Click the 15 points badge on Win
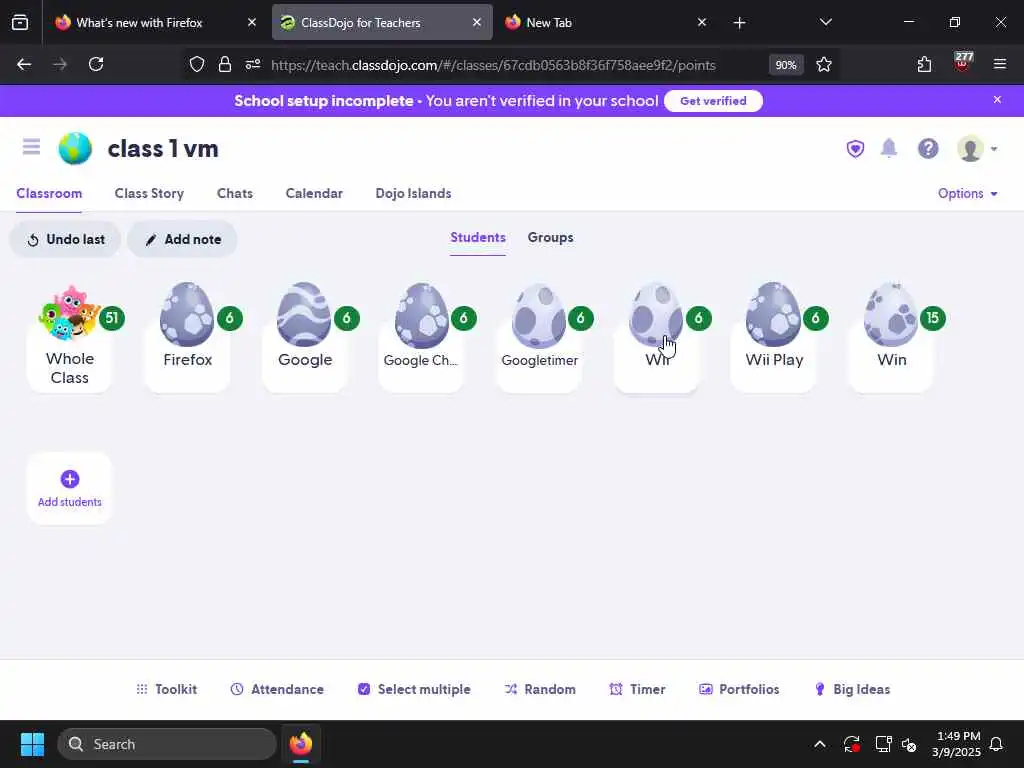This screenshot has height=768, width=1024. [x=932, y=318]
